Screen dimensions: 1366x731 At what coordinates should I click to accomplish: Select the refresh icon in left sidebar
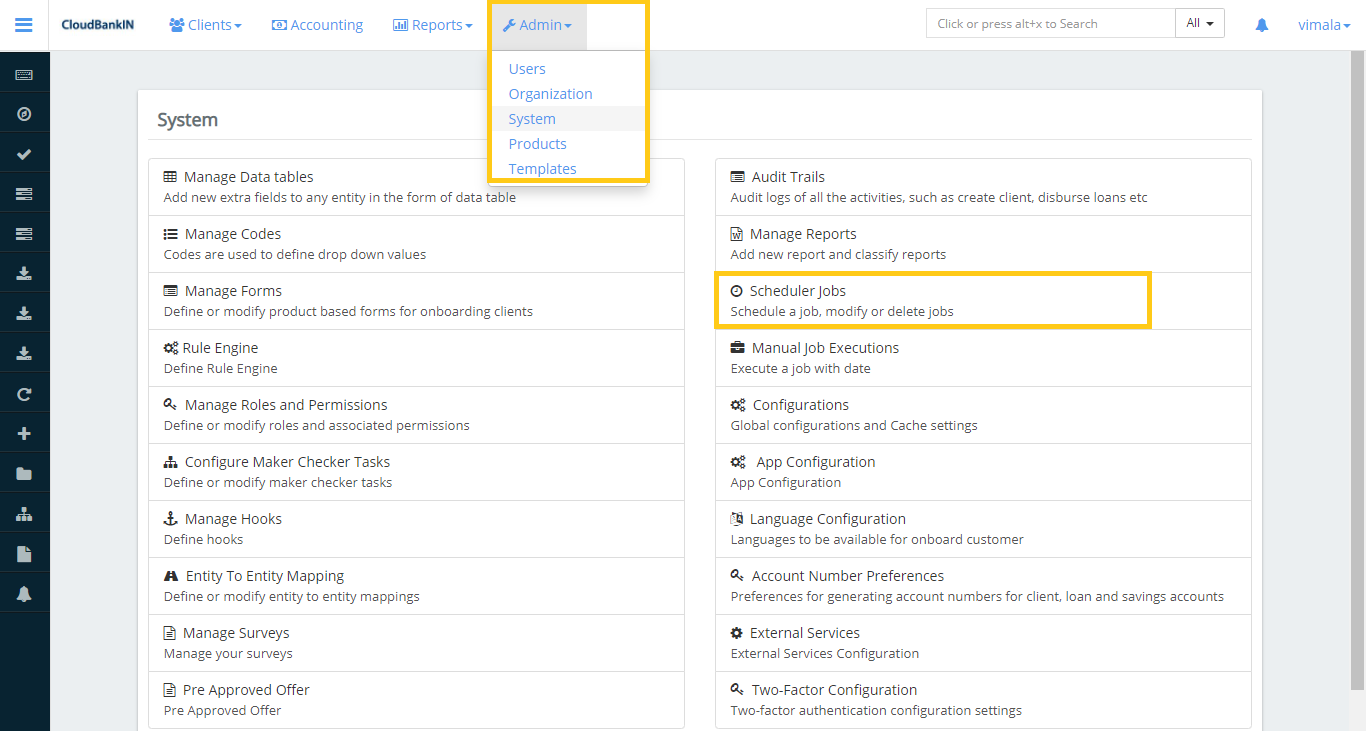click(24, 392)
